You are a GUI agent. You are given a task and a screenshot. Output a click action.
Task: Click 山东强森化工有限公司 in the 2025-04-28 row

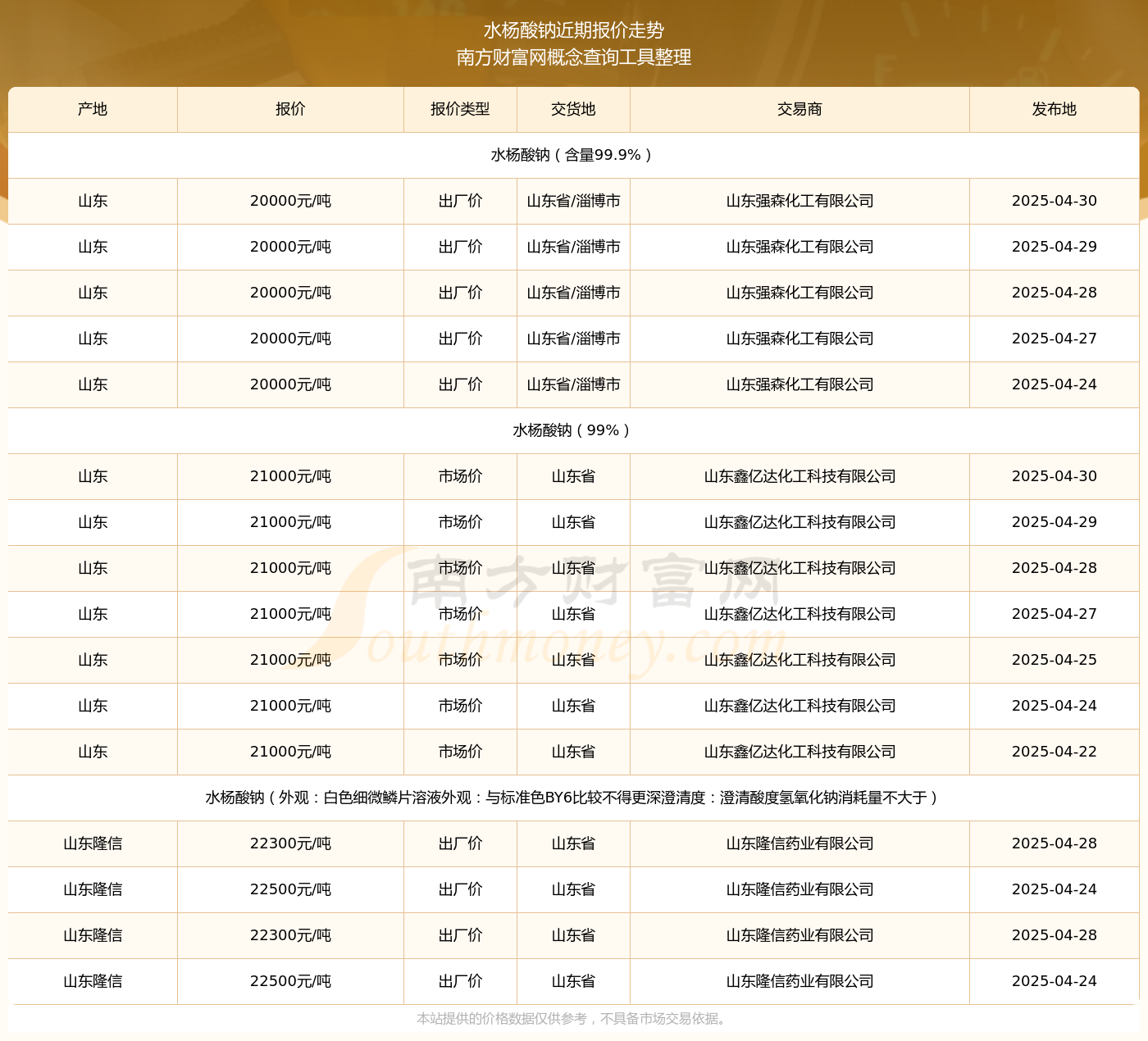click(x=799, y=293)
